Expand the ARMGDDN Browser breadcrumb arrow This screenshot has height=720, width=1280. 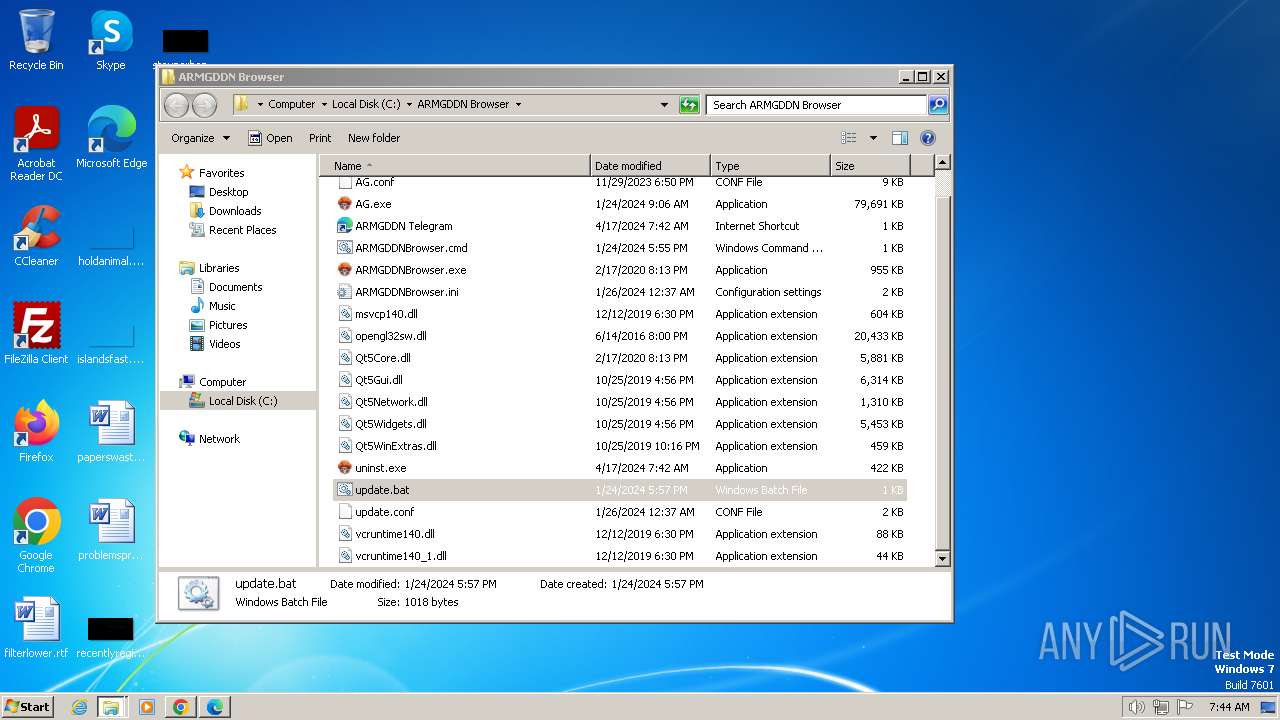click(518, 104)
